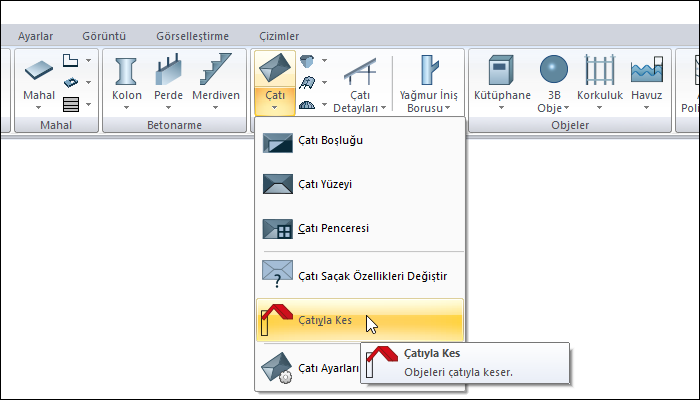Click the Yağmur İniş Borusu icon
The image size is (700, 400).
429,74
